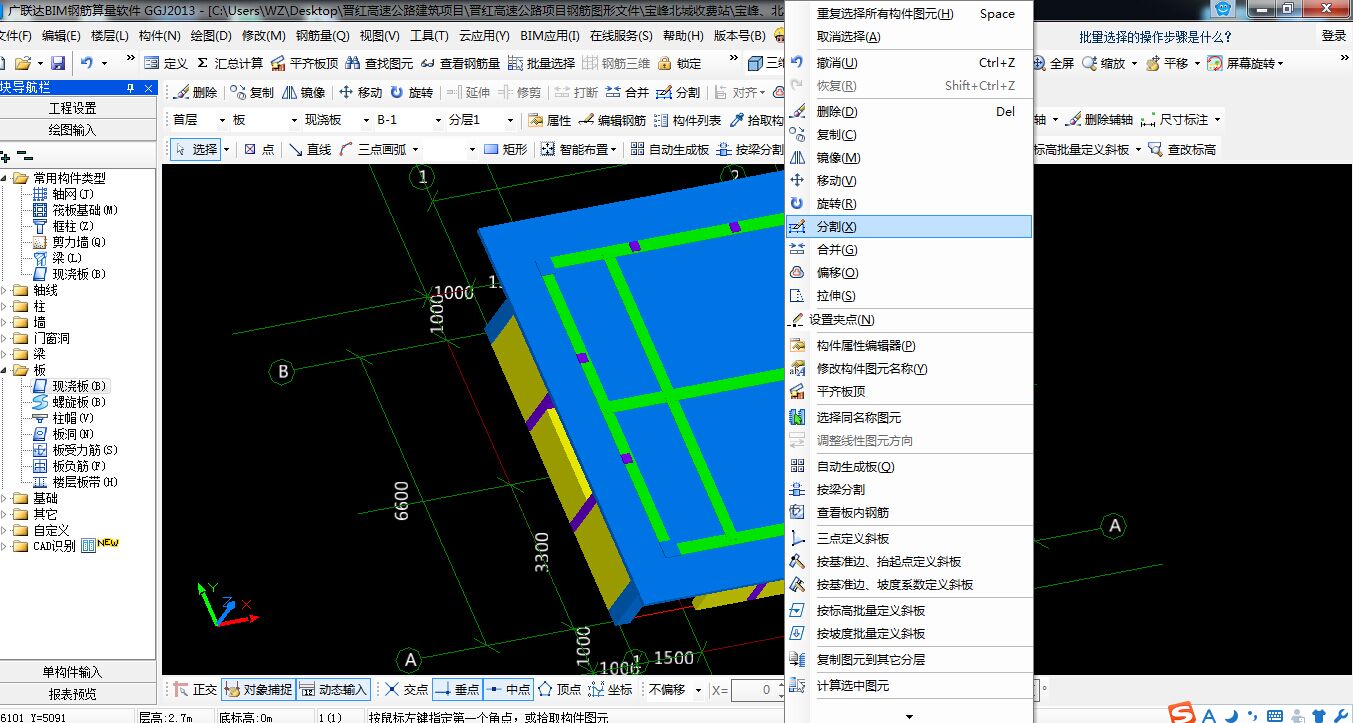Click the Sogou input method tray icon

pyautogui.click(x=1183, y=713)
